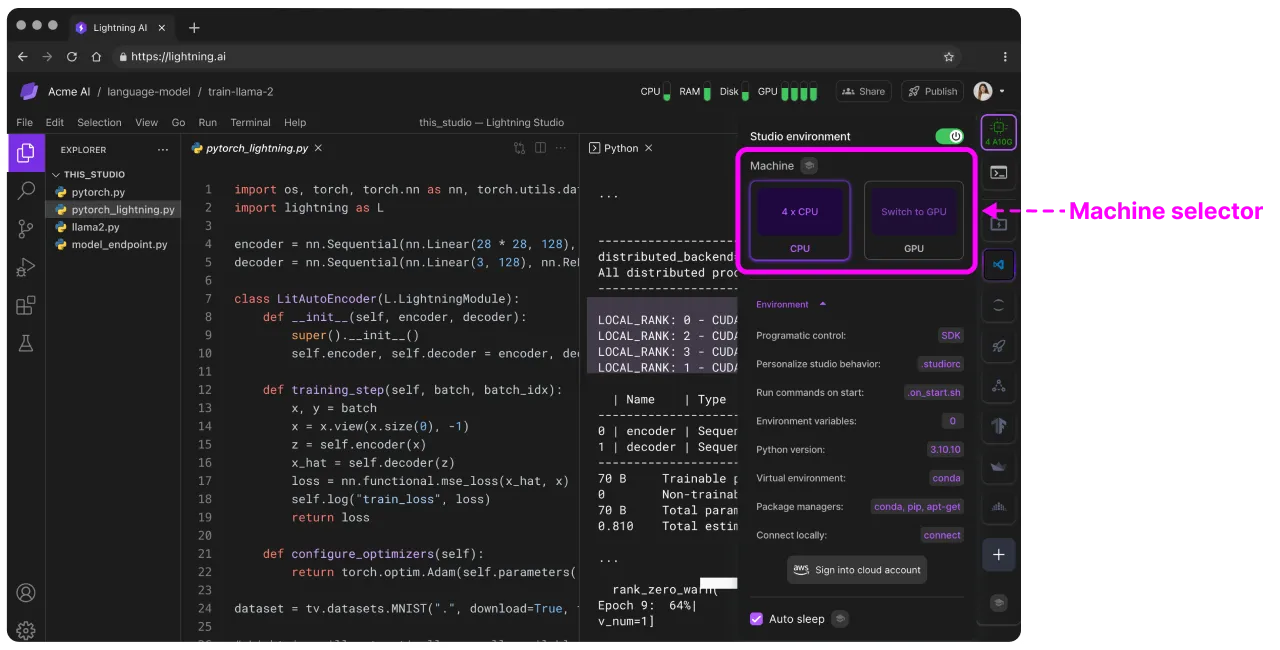The height and width of the screenshot is (650, 1280).
Task: Click the Publish button
Action: click(x=932, y=91)
